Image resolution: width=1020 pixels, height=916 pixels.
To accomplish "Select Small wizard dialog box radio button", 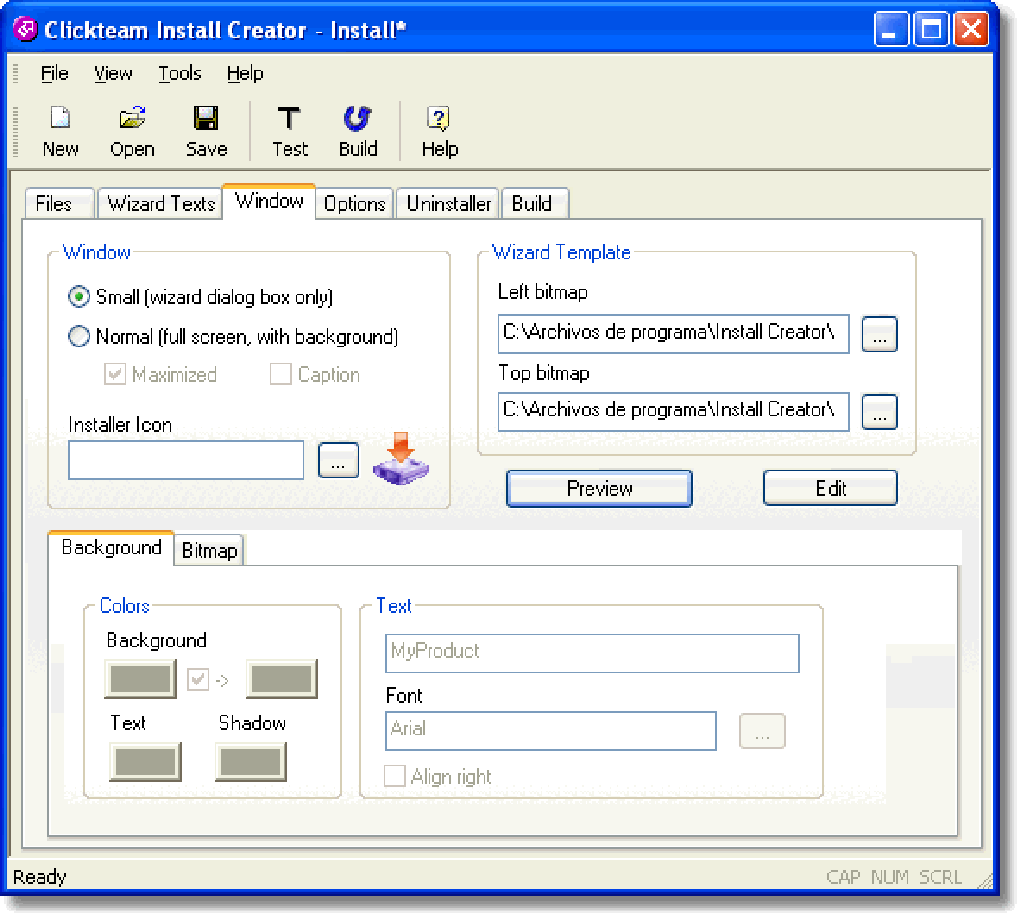I will pos(79,297).
